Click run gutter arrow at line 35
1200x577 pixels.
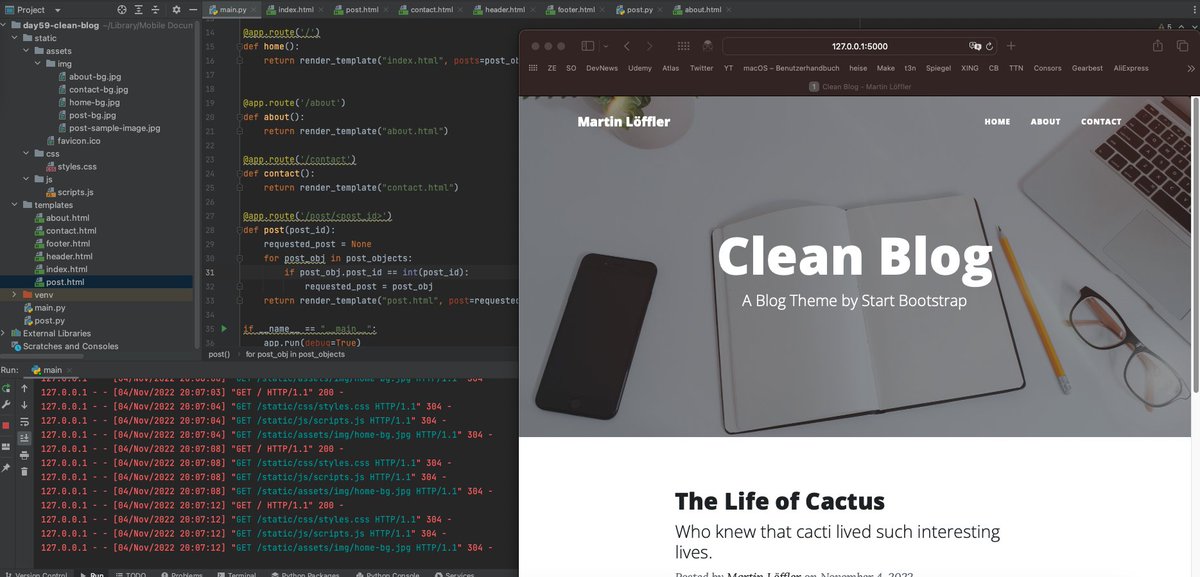[x=224, y=328]
